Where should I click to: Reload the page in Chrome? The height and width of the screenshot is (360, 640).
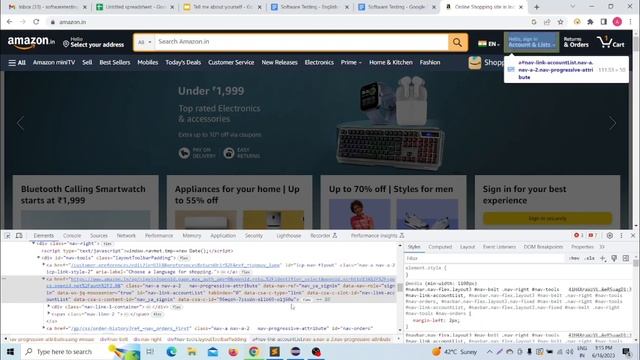(x=36, y=22)
